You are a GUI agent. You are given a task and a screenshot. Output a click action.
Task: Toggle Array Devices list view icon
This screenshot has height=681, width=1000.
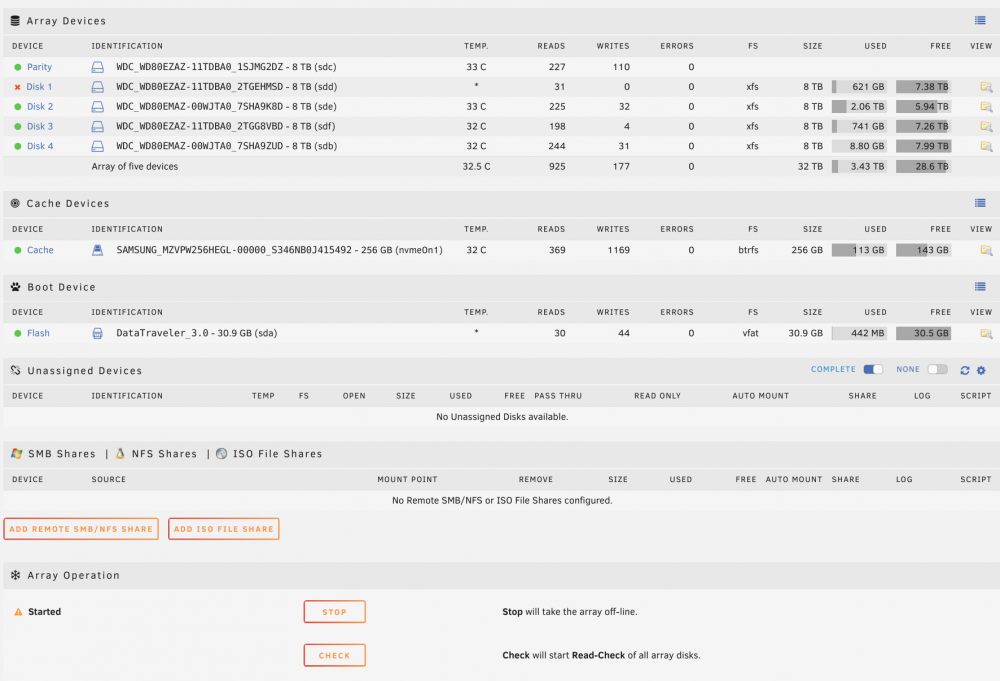980,20
